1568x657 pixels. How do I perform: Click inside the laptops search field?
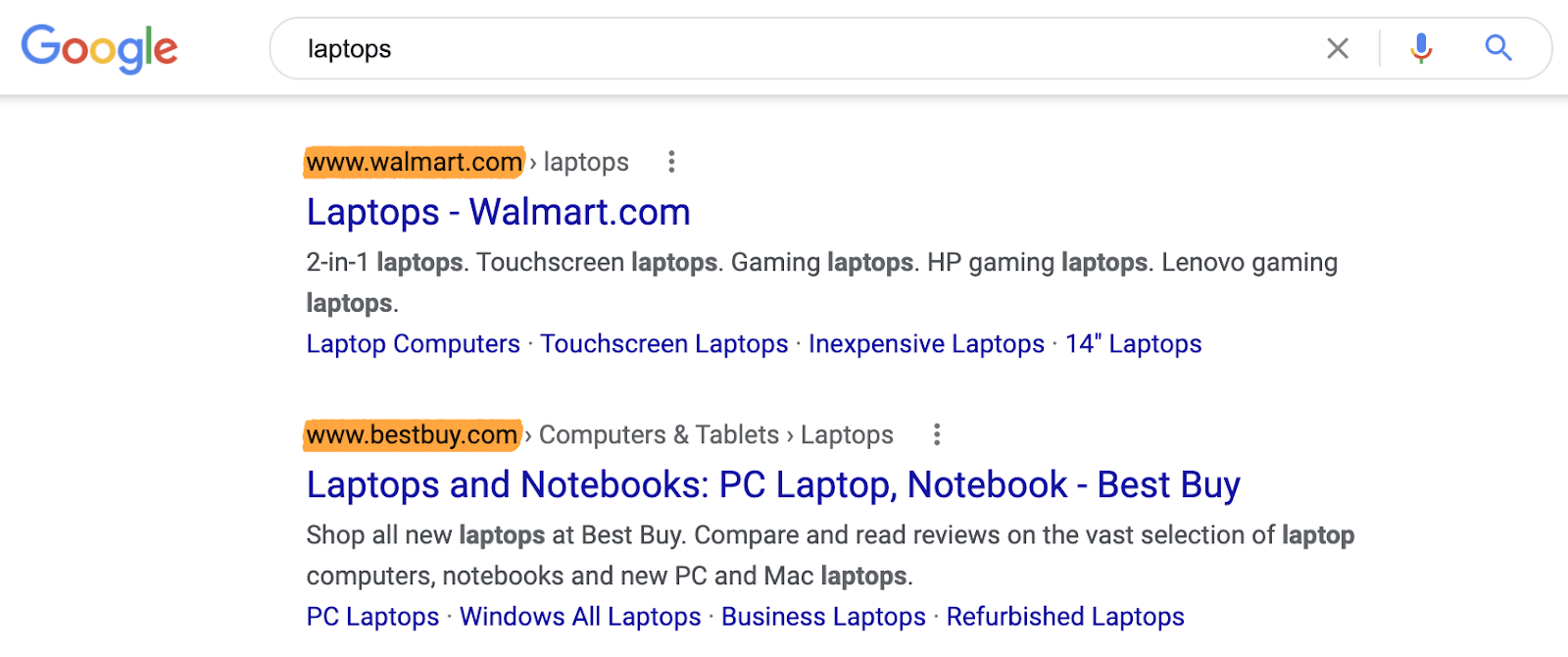pos(784,49)
